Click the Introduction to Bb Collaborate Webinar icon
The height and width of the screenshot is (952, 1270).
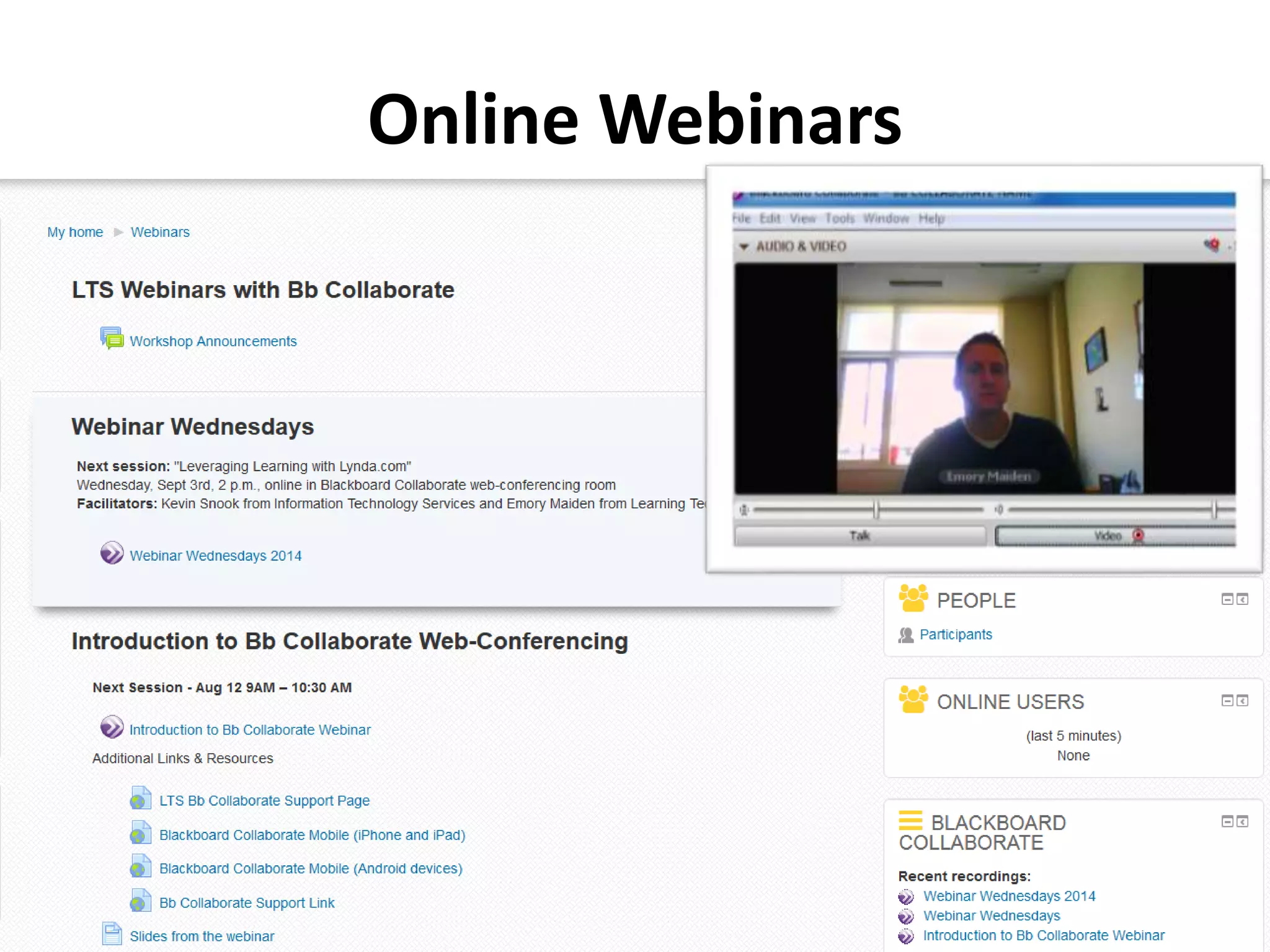[112, 727]
